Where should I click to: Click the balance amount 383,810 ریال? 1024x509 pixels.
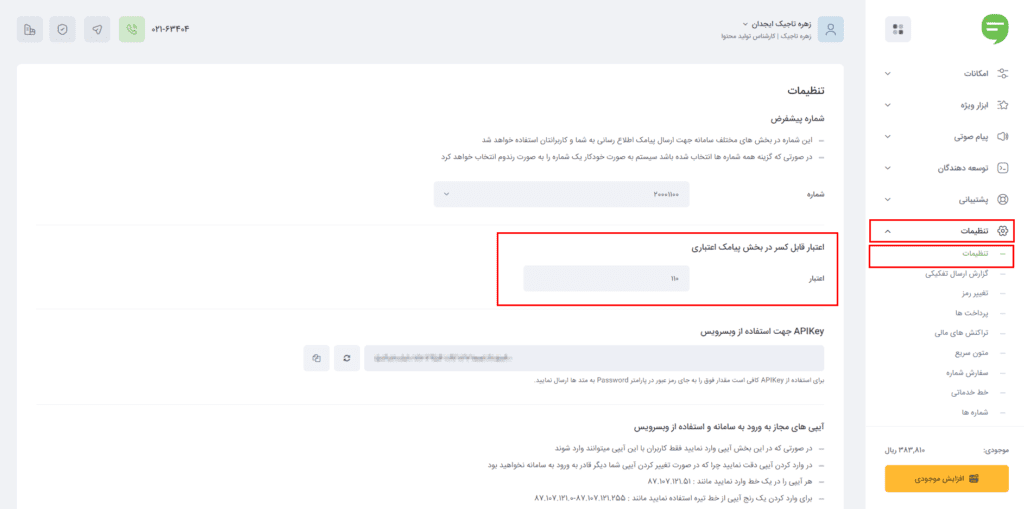904,450
